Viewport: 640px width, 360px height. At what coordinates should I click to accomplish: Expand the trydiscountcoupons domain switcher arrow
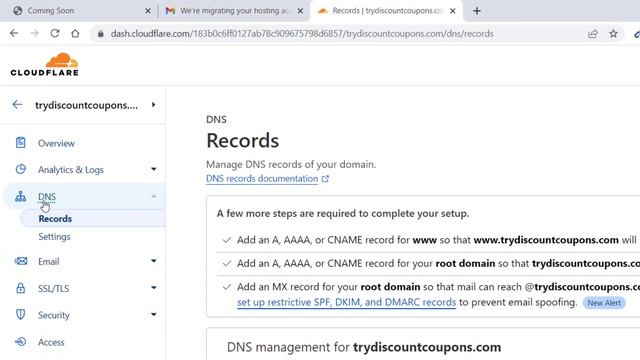[153, 105]
